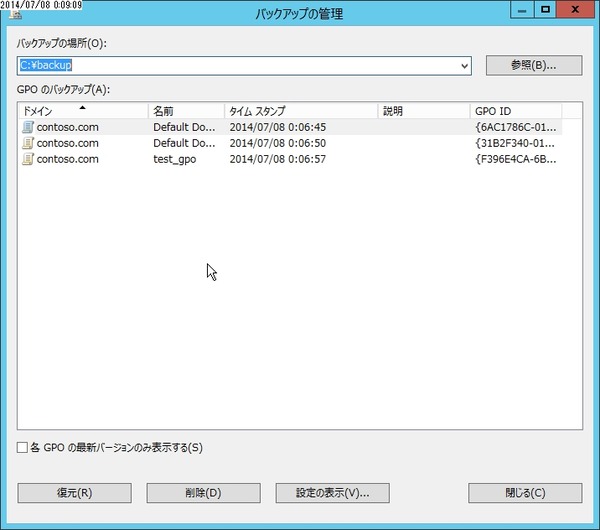Sort by the タイム スタンプ column header

tap(301, 111)
